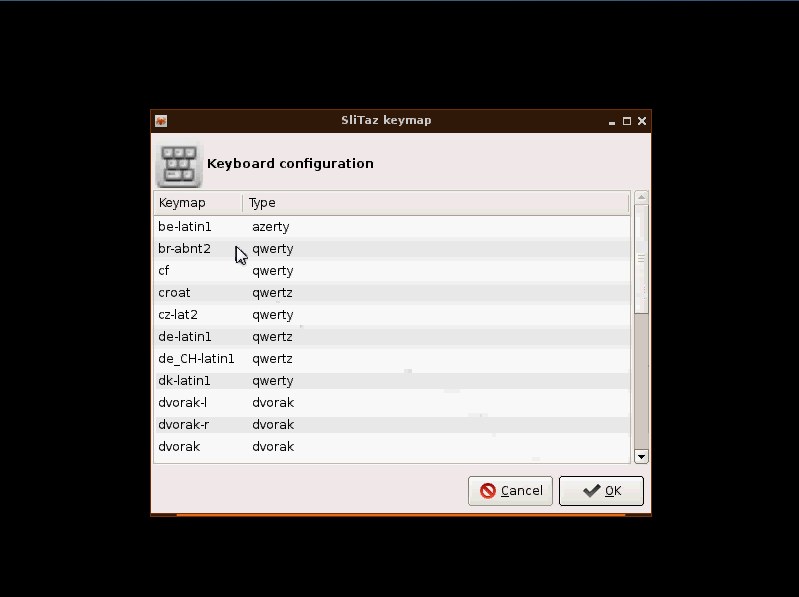Click the SliTaz window menu icon

click(x=161, y=121)
